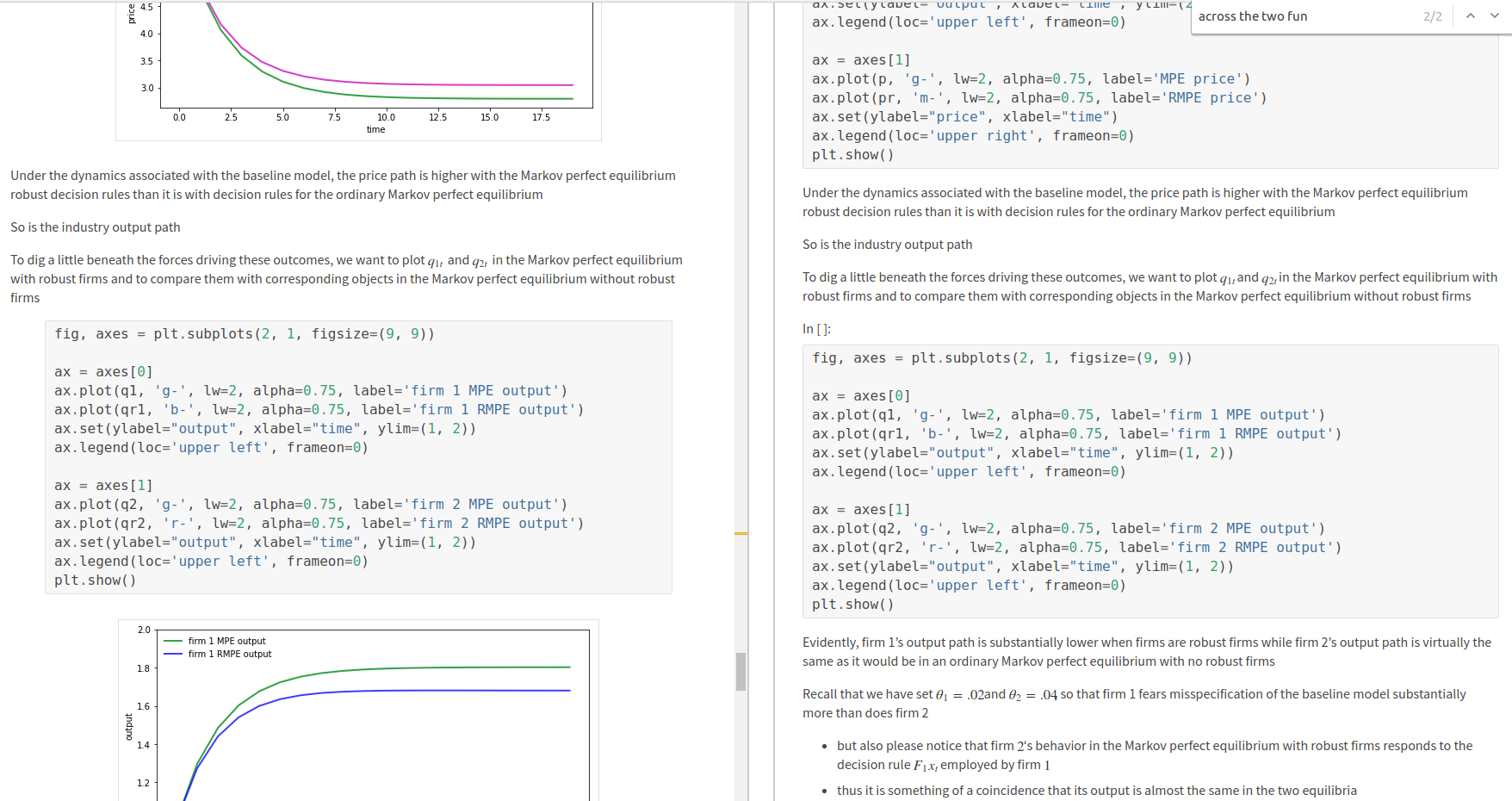Click the next search match chevron
Image resolution: width=1512 pixels, height=801 pixels.
click(1494, 16)
